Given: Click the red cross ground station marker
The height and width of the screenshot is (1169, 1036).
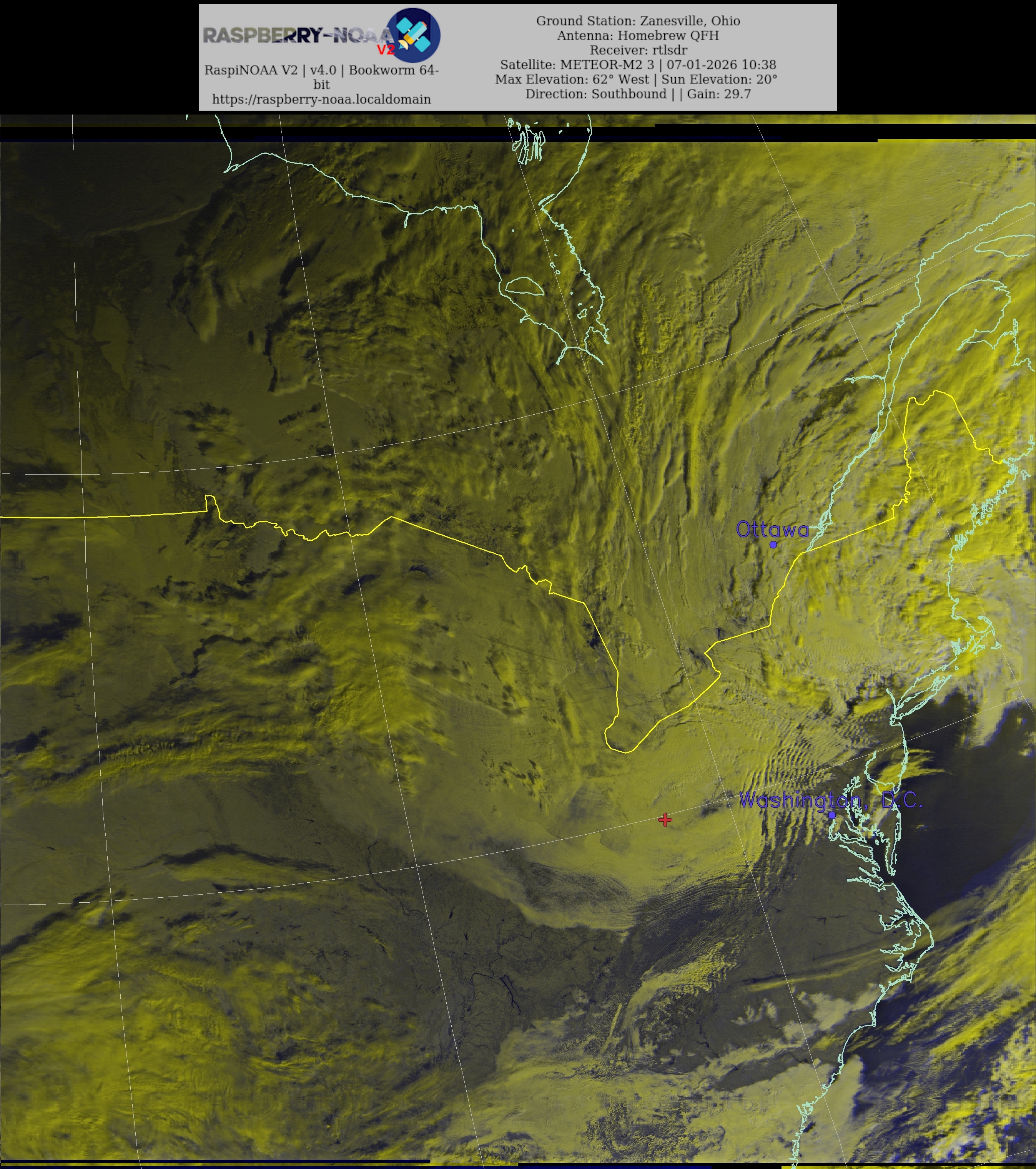Looking at the screenshot, I should coord(665,820).
